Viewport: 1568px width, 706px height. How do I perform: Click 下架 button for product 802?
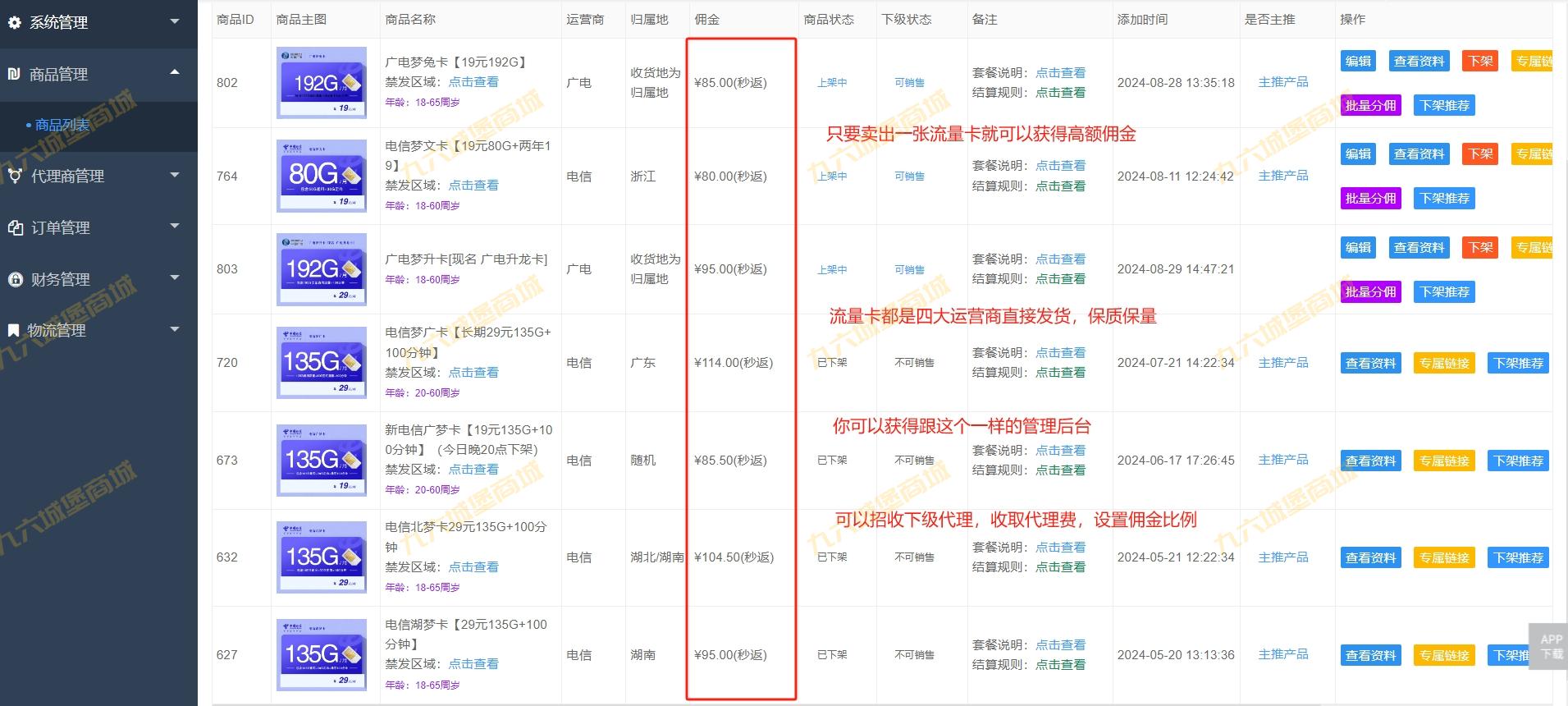(x=1480, y=61)
